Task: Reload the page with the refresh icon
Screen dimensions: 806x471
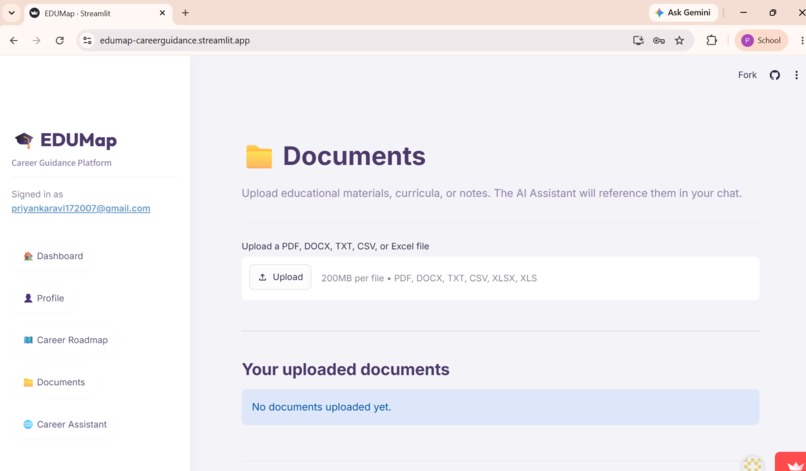Action: [x=60, y=40]
